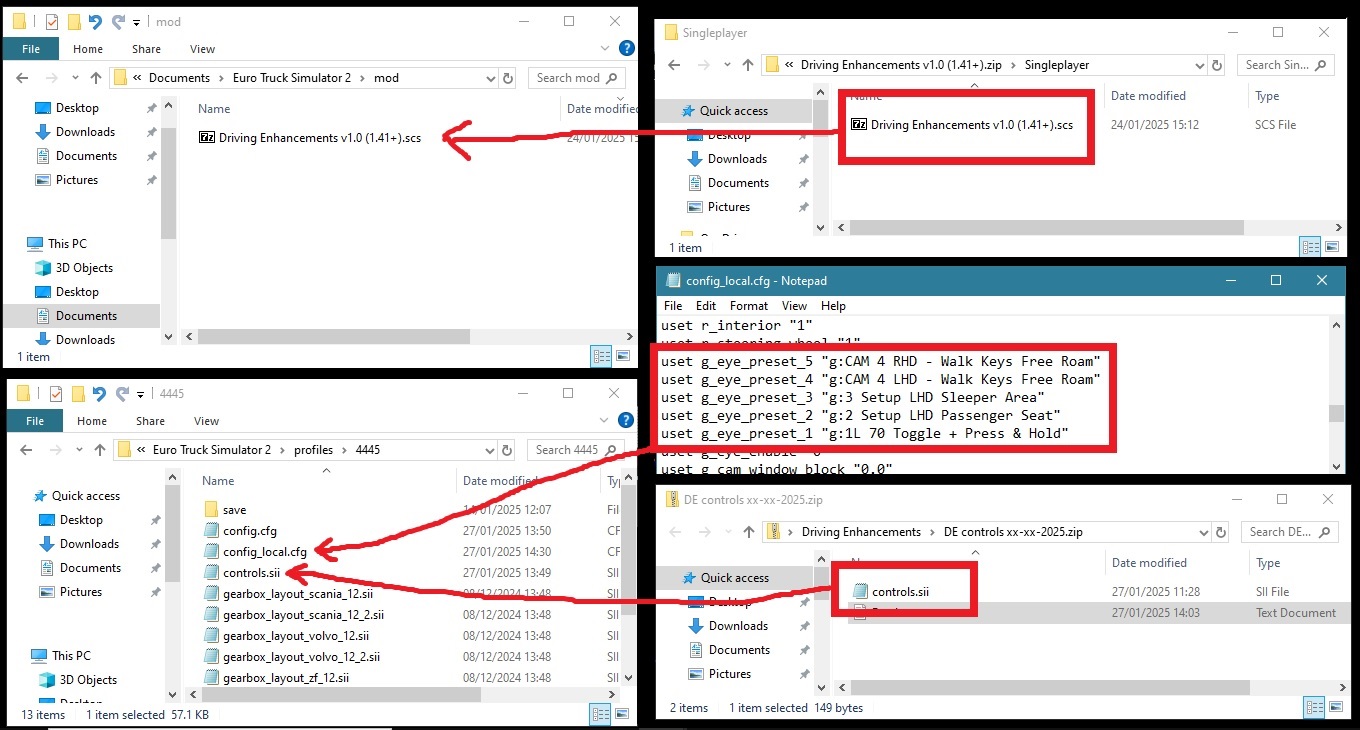Image resolution: width=1360 pixels, height=730 pixels.
Task: Switch mod window to details view
Action: pos(601,355)
